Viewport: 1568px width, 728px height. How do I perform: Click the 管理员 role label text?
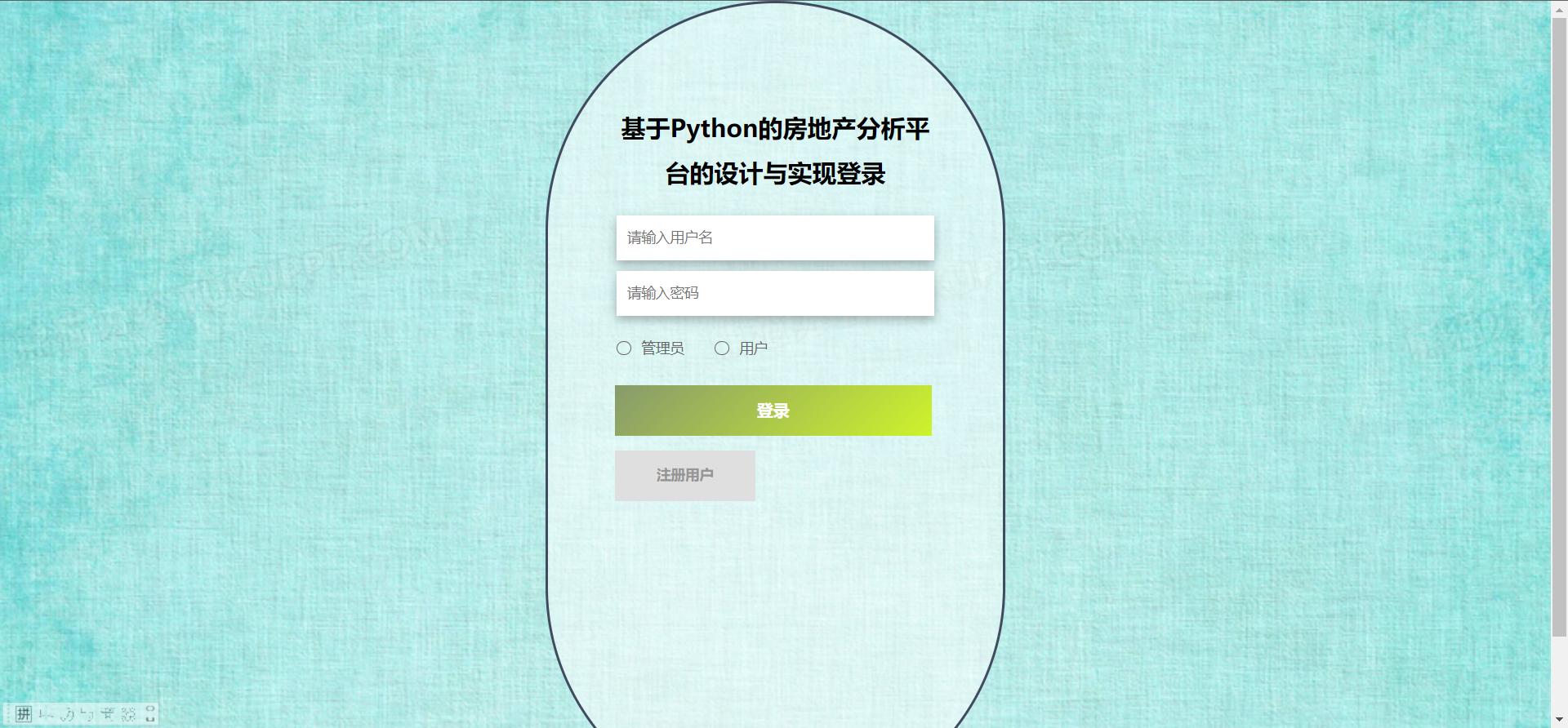click(662, 348)
